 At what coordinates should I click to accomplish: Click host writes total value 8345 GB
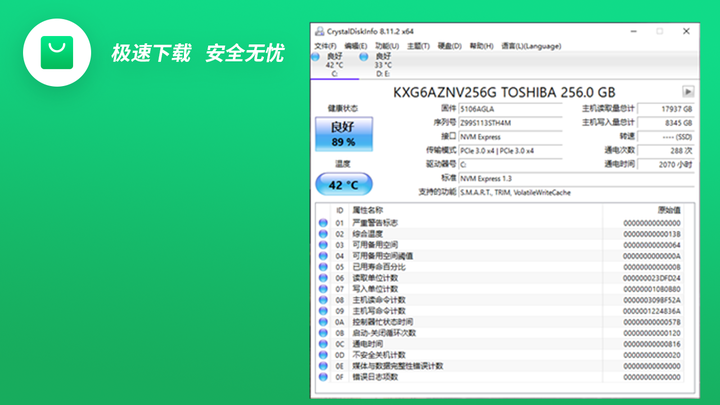coord(666,123)
